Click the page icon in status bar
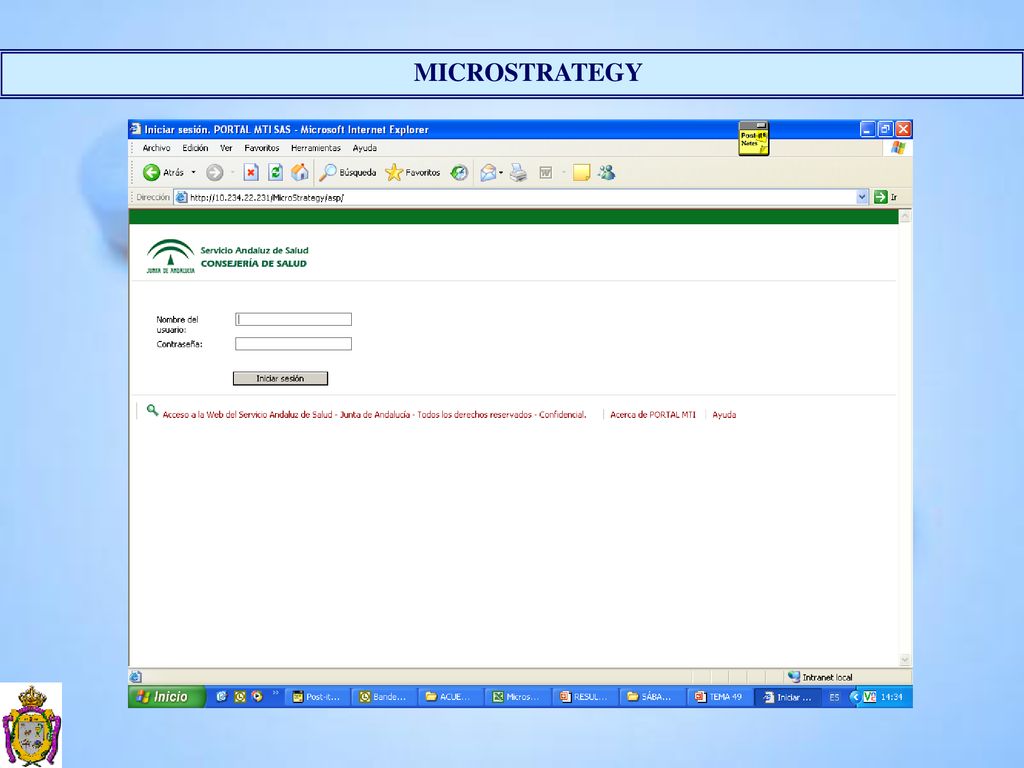The height and width of the screenshot is (768, 1024). [x=136, y=677]
